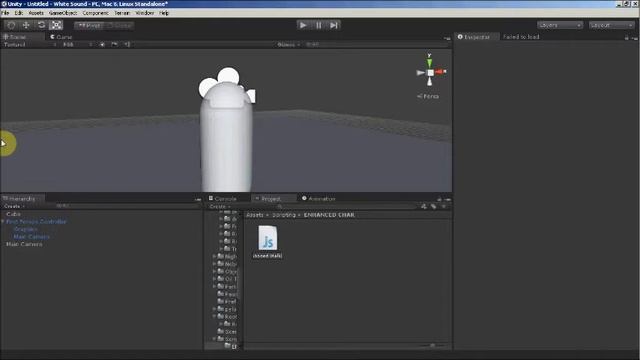Screen dimensions: 640x360
Task: Collapse the First Person Controller arrow
Action: click(3, 222)
